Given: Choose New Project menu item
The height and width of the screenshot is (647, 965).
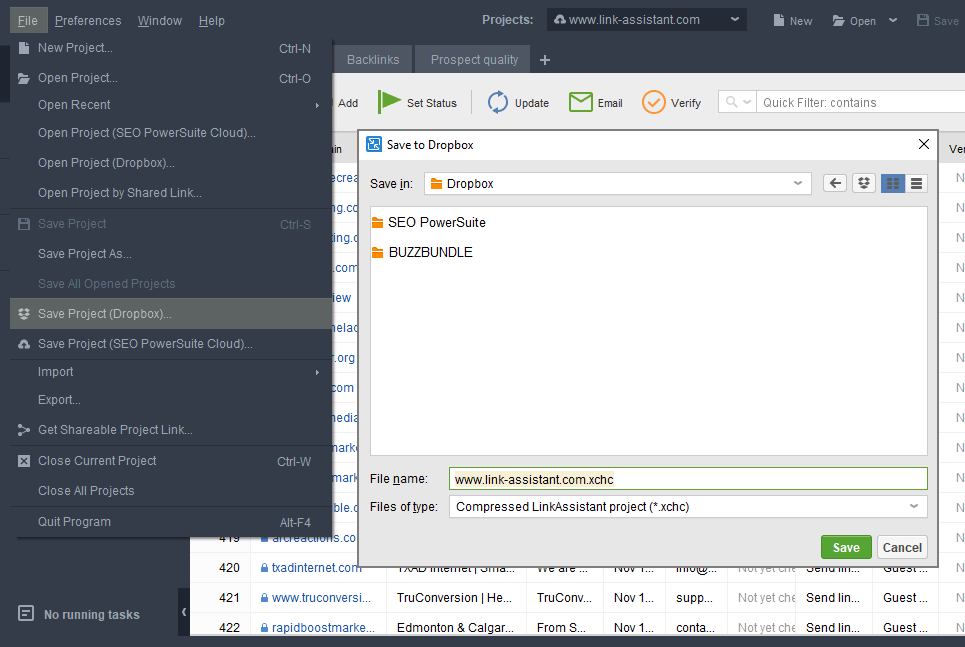Looking at the screenshot, I should point(171,48).
